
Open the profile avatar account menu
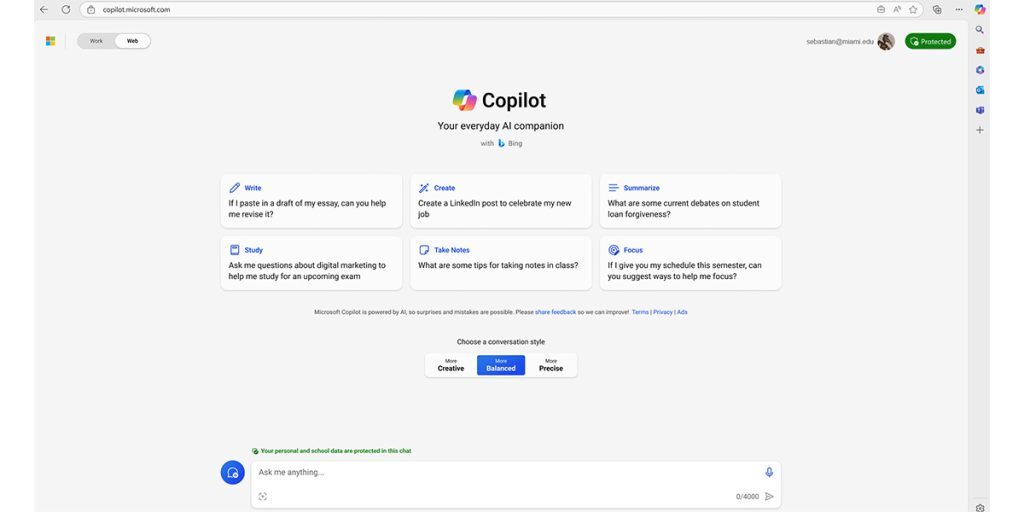coord(886,41)
